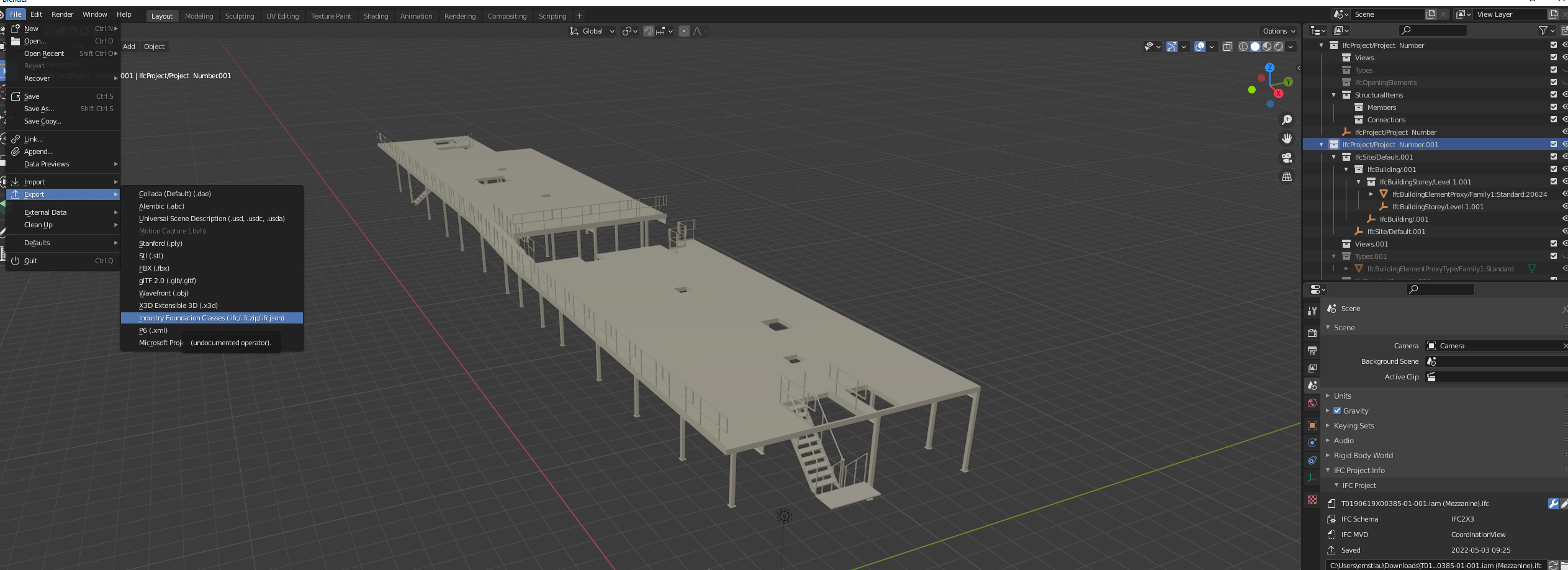Click the Zoom magnifier icon in viewport sidebar

coord(1286,119)
